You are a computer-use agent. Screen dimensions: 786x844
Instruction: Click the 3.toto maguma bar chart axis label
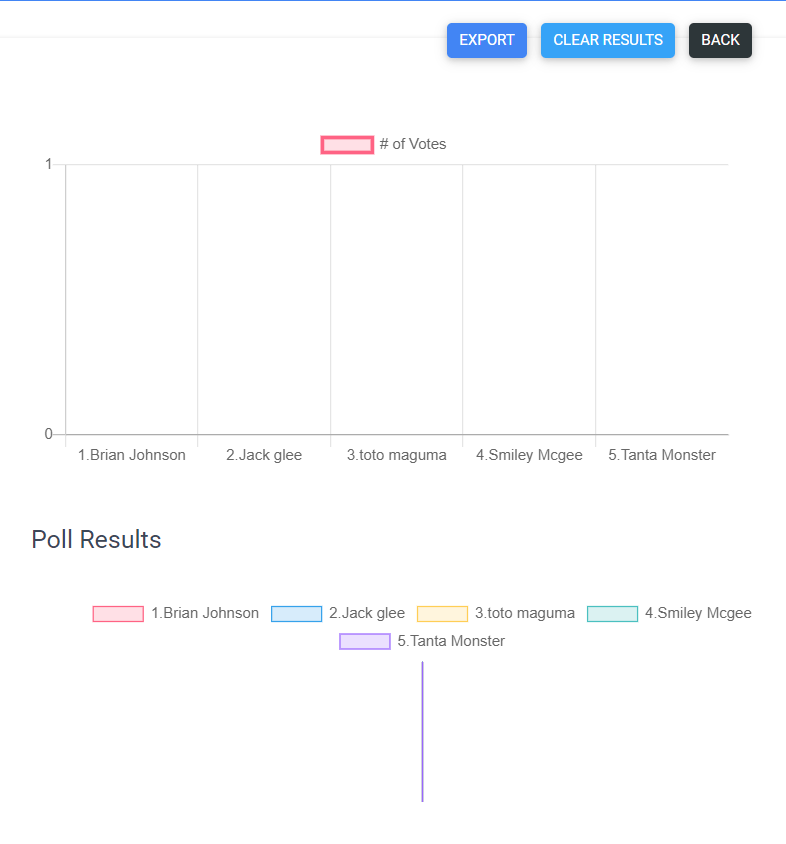coord(397,455)
